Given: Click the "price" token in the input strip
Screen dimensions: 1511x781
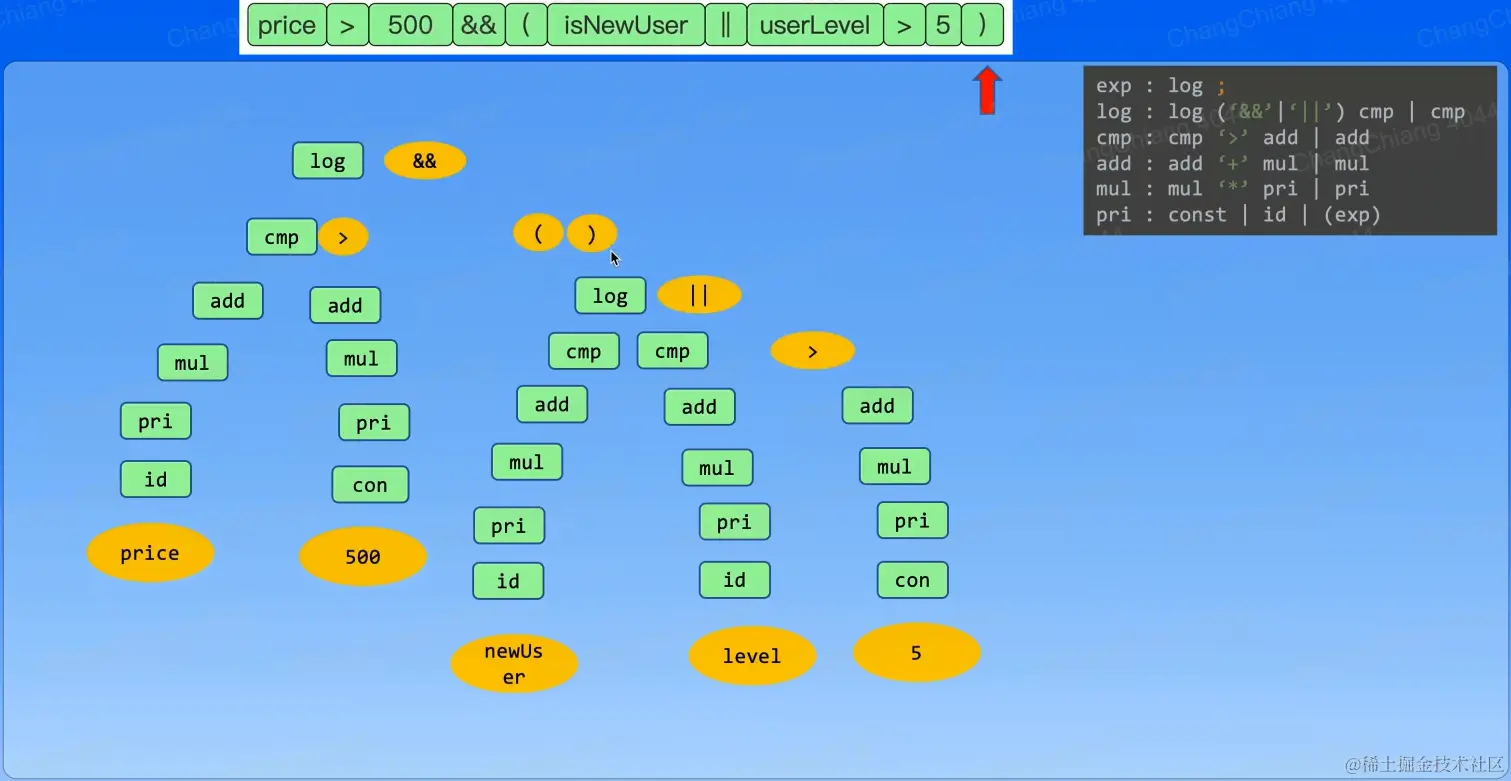Looking at the screenshot, I should click(x=286, y=25).
